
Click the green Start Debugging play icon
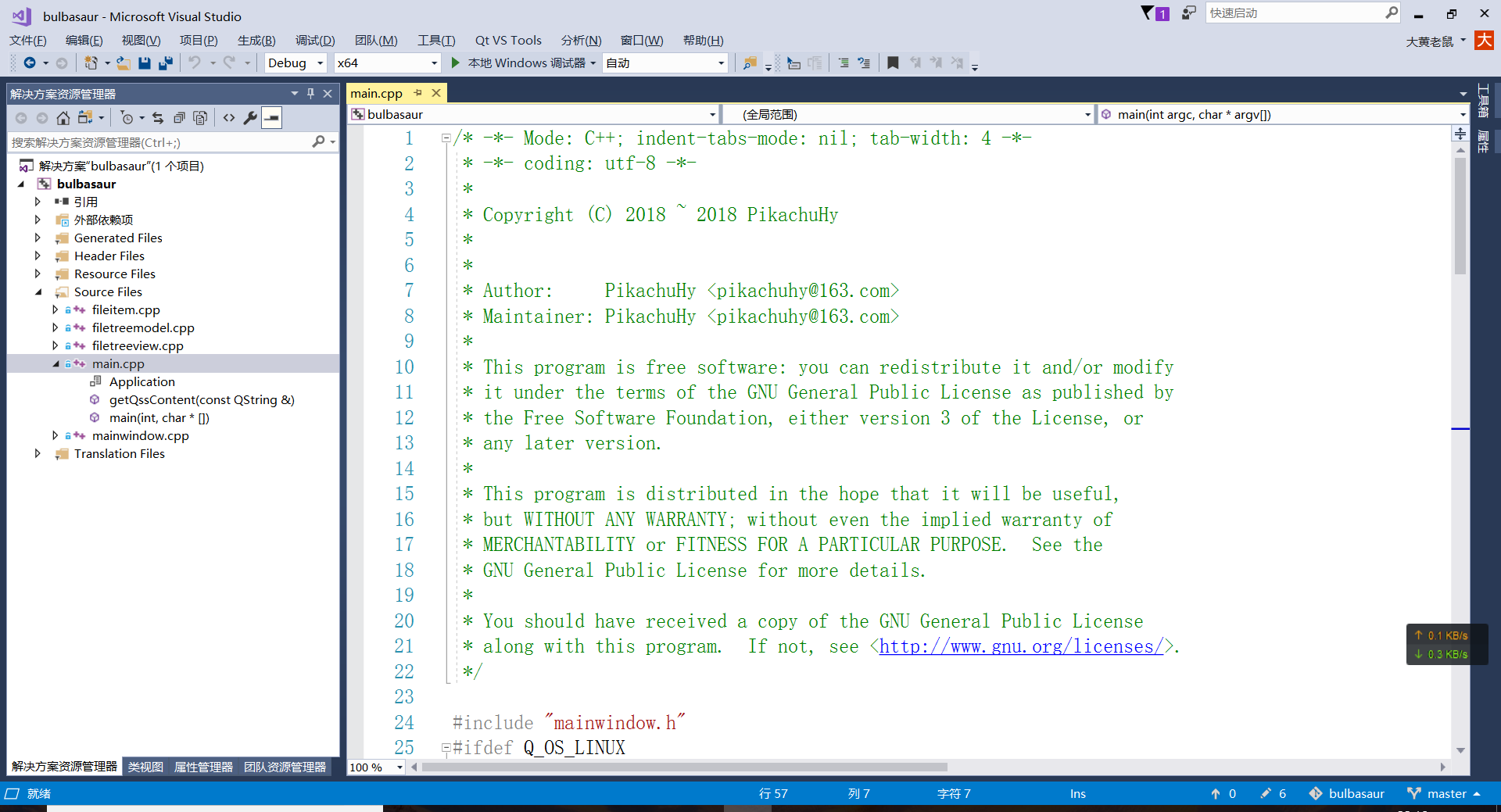click(x=456, y=63)
